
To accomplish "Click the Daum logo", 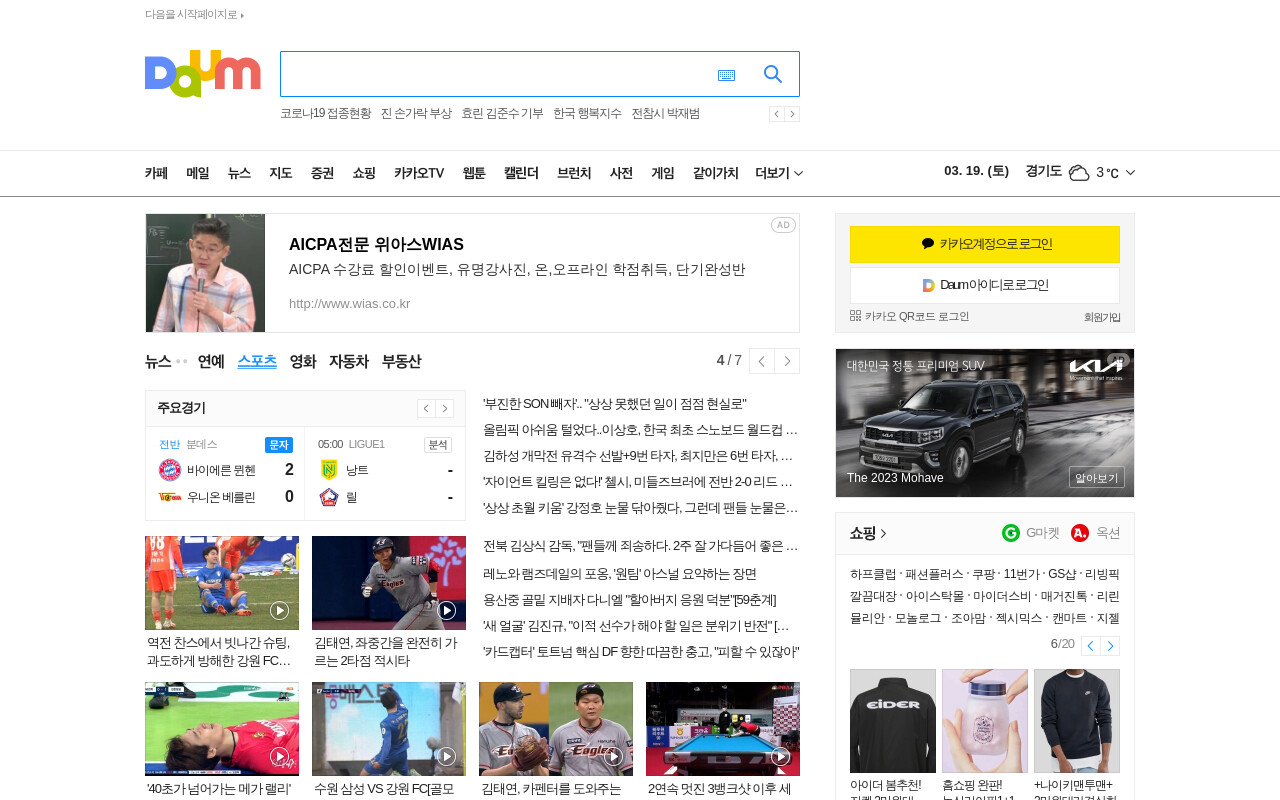I will 203,74.
